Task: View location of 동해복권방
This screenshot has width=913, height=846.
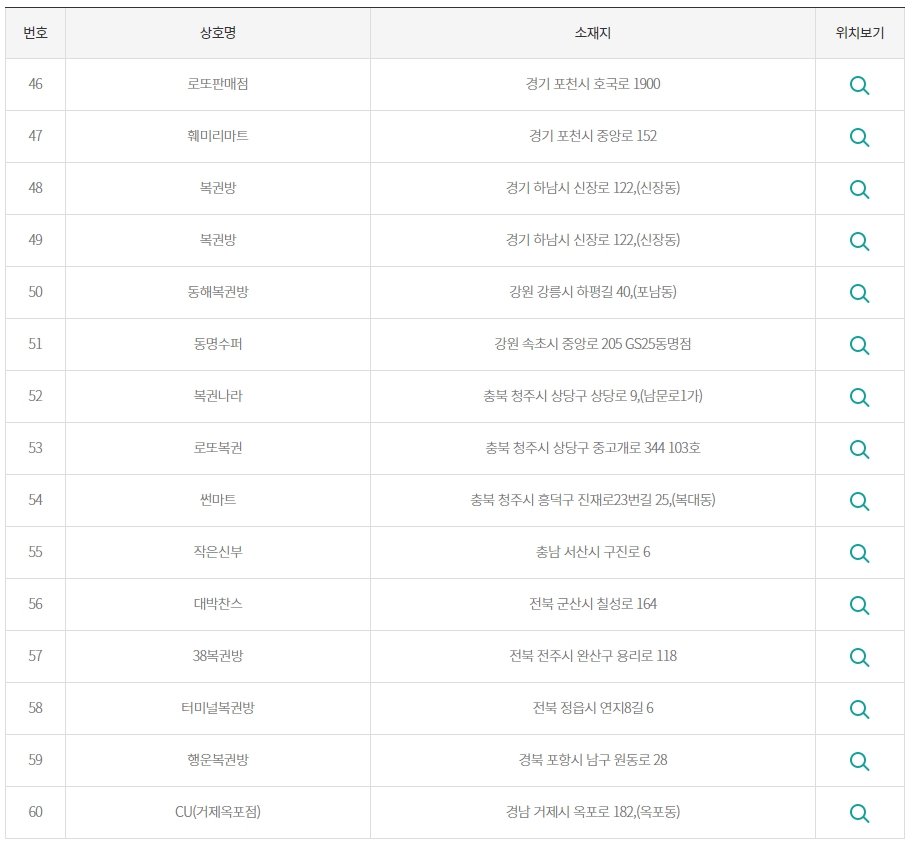Action: point(859,293)
